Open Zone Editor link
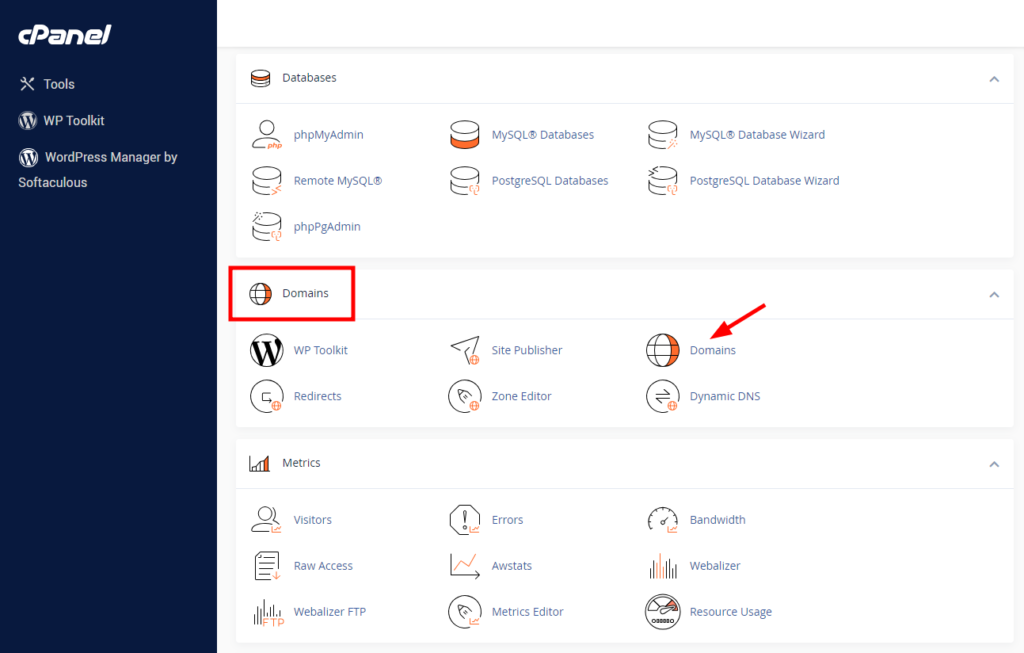 coord(522,396)
